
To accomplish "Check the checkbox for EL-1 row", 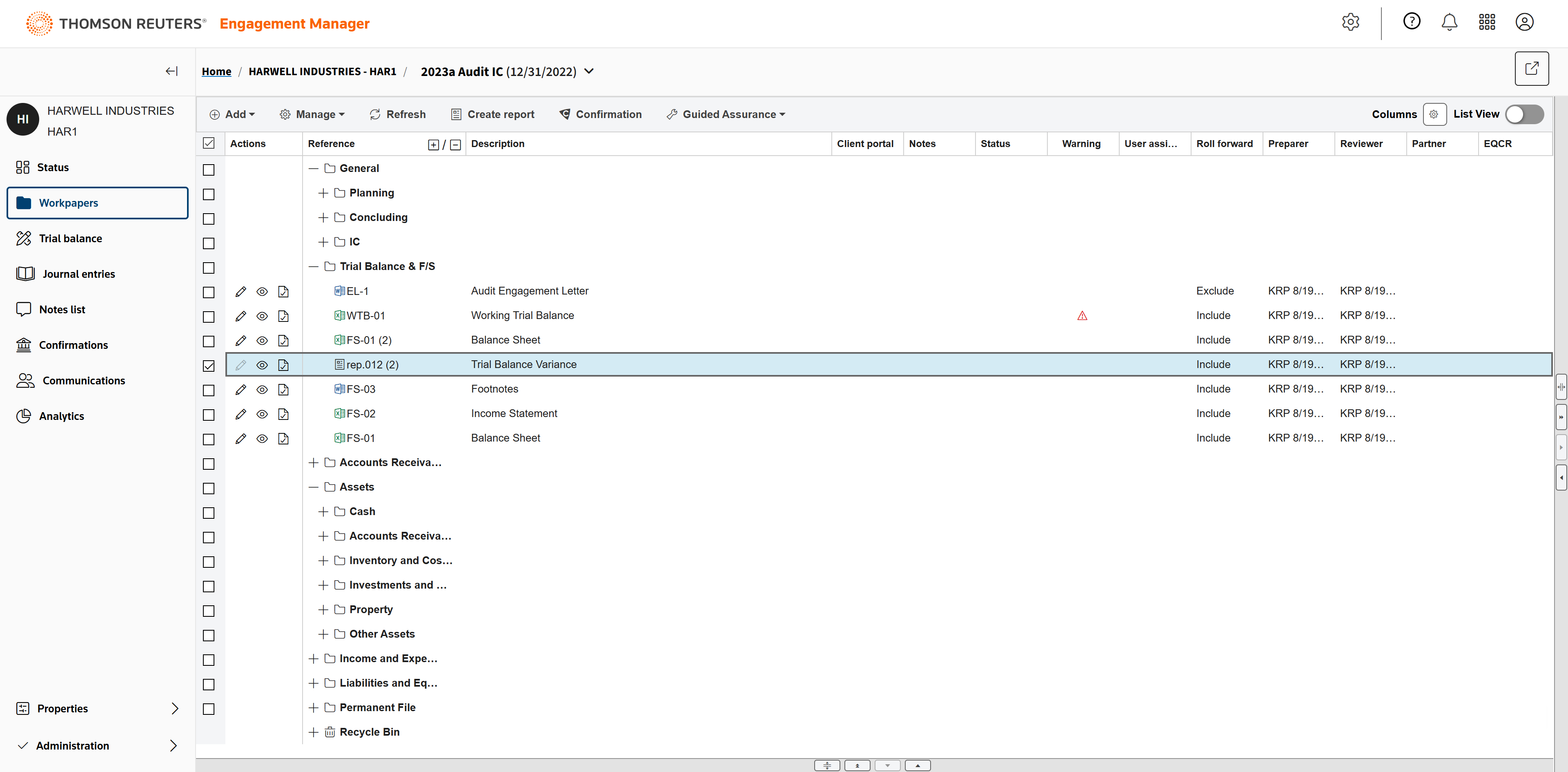I will (209, 292).
